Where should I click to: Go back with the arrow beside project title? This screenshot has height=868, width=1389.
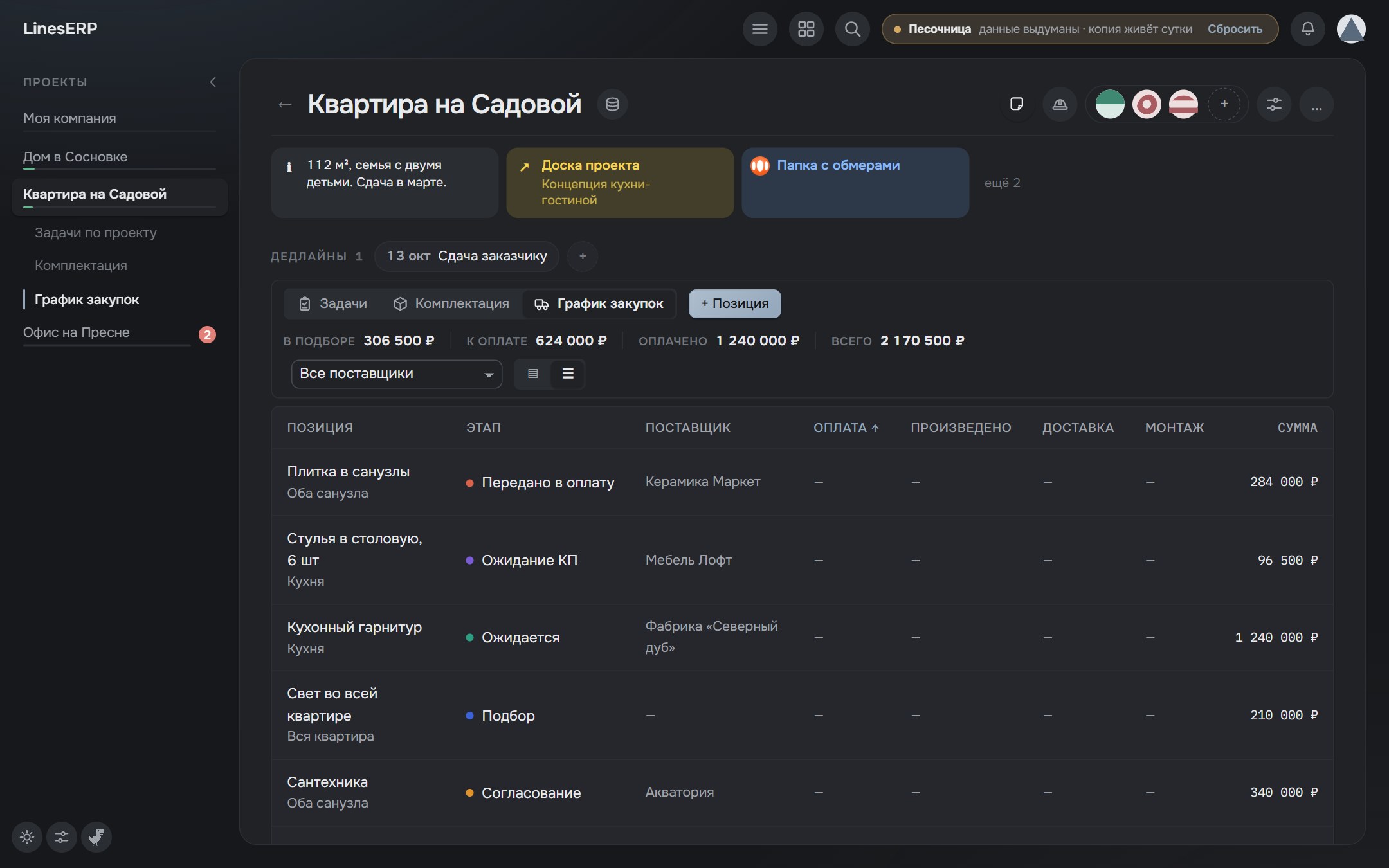[x=285, y=104]
